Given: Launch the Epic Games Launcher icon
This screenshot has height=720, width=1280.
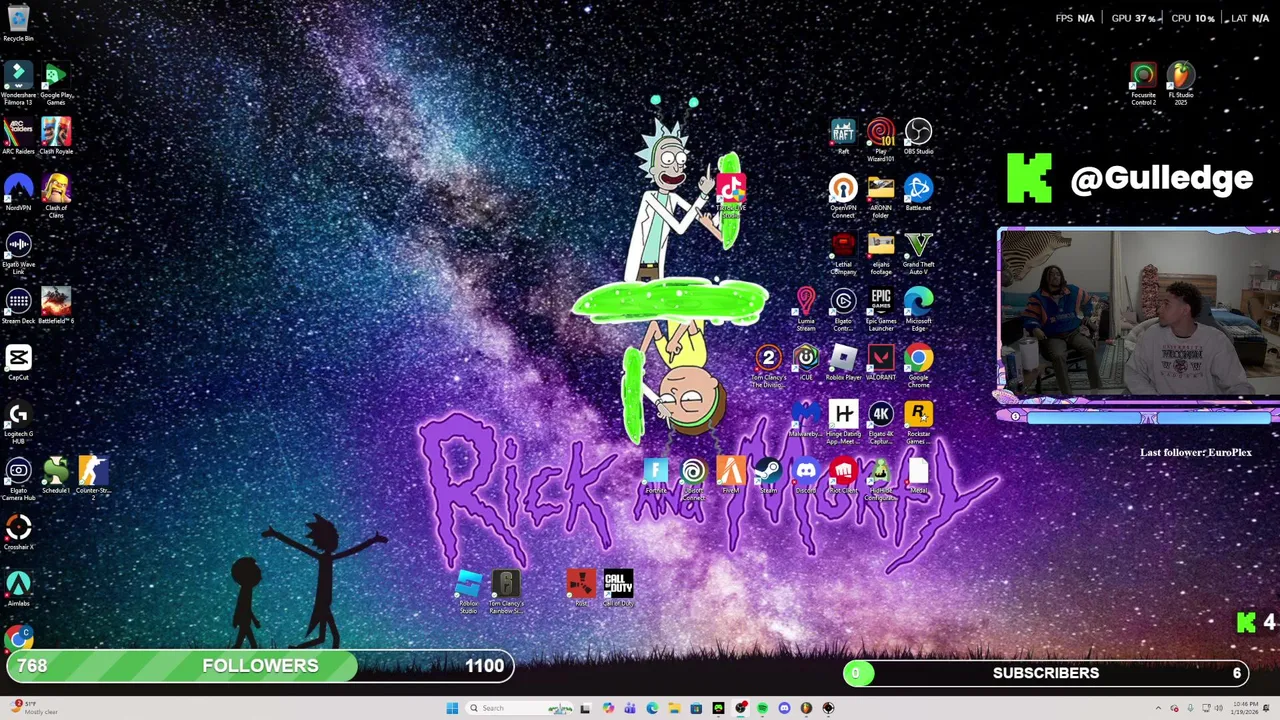Looking at the screenshot, I should coord(881,310).
